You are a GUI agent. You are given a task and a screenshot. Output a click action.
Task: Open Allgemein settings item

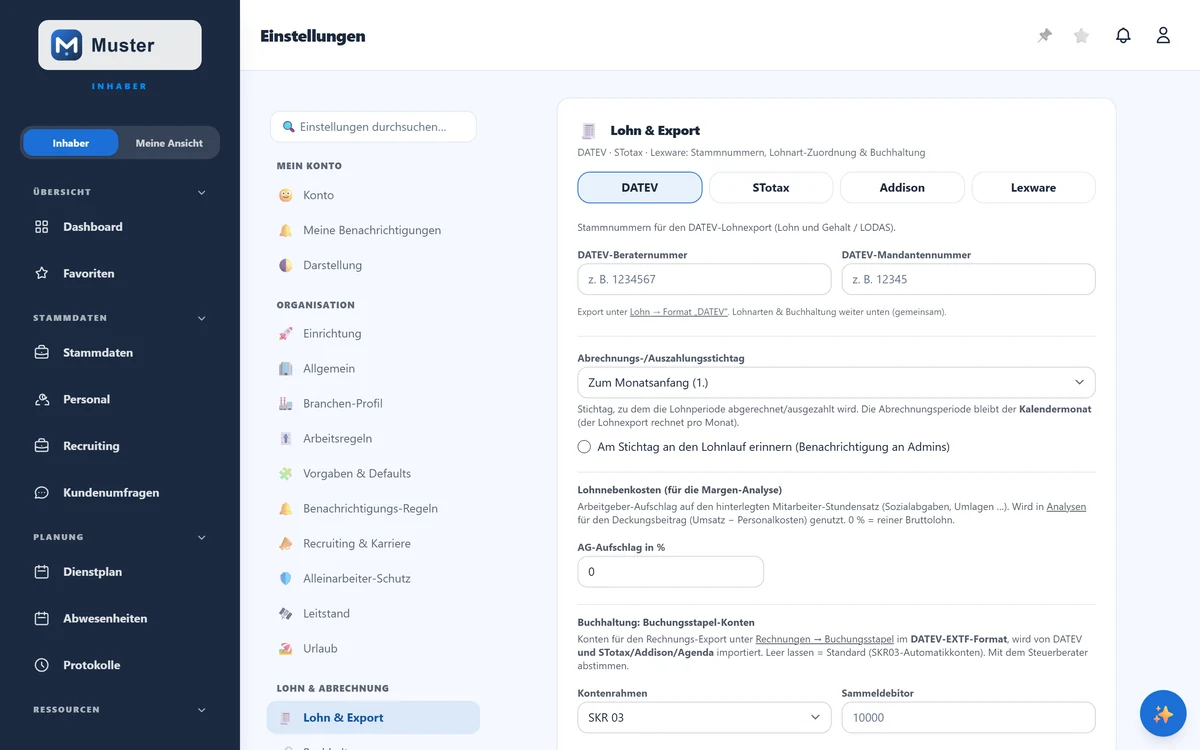(x=372, y=368)
